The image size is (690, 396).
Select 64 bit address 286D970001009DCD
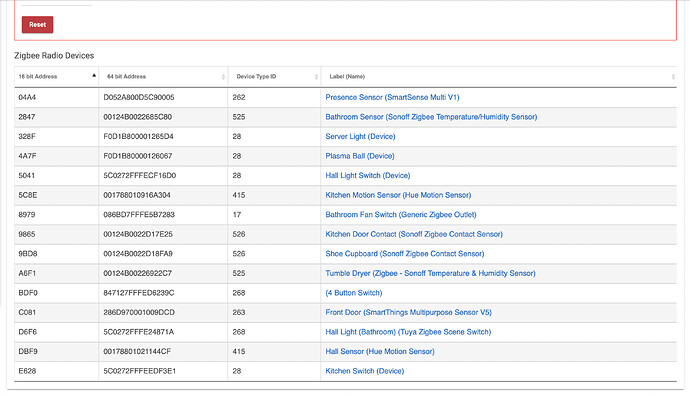pos(139,312)
